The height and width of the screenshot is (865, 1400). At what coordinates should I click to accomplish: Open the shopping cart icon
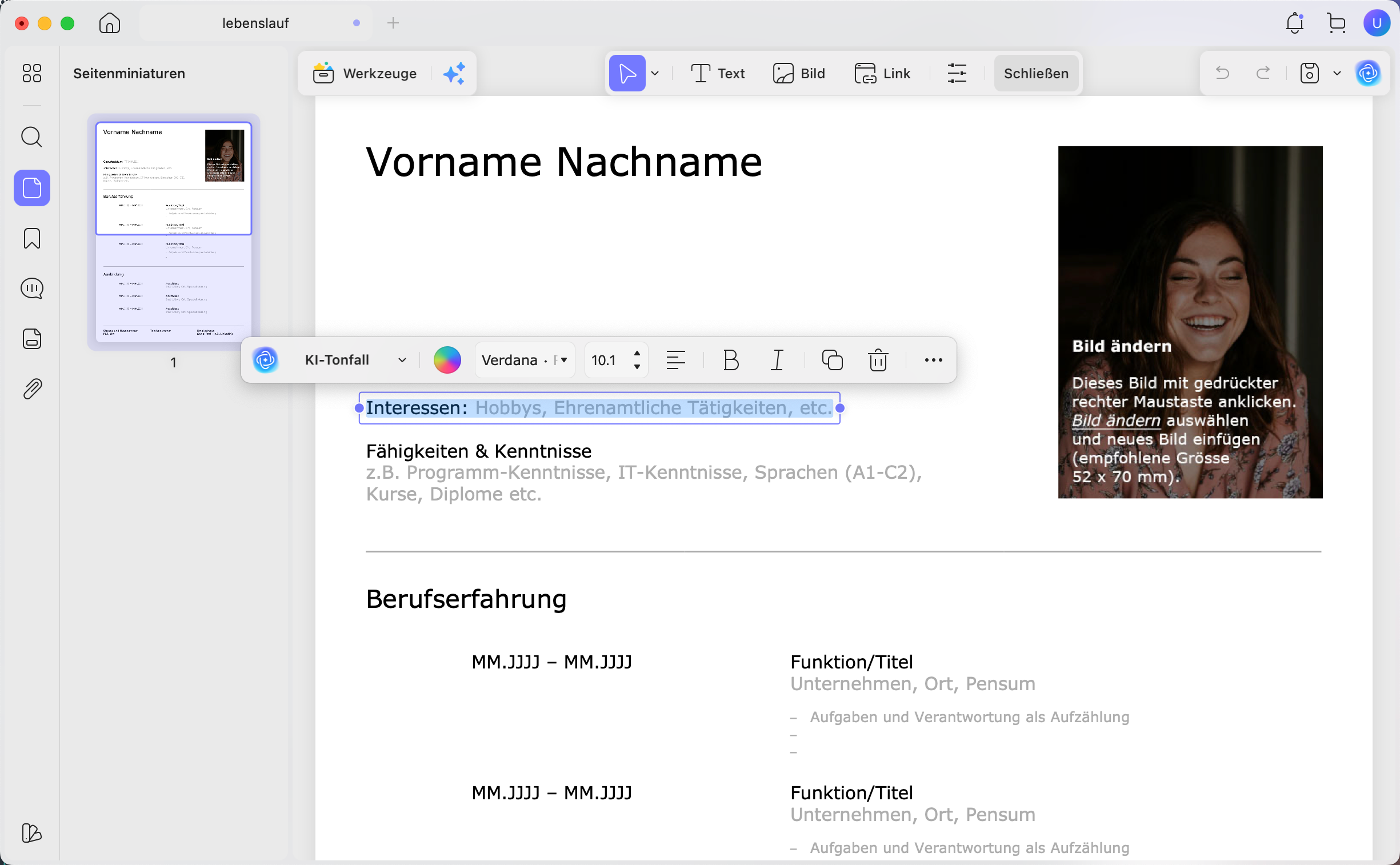(1336, 23)
